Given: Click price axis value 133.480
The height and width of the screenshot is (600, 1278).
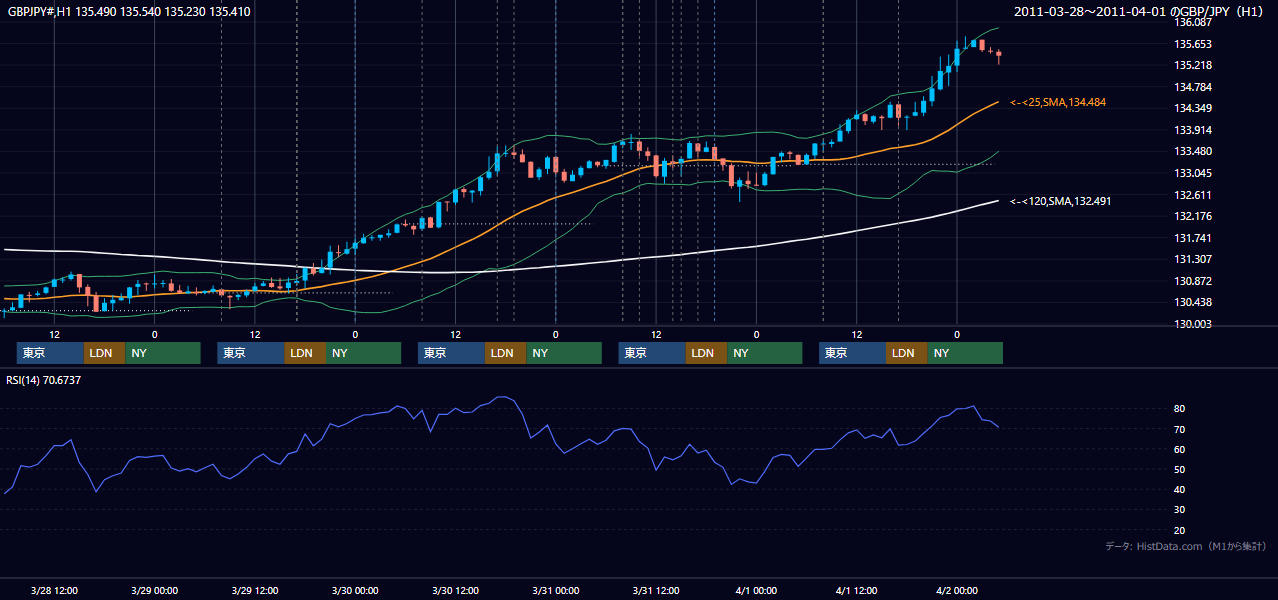Looking at the screenshot, I should [x=1193, y=151].
